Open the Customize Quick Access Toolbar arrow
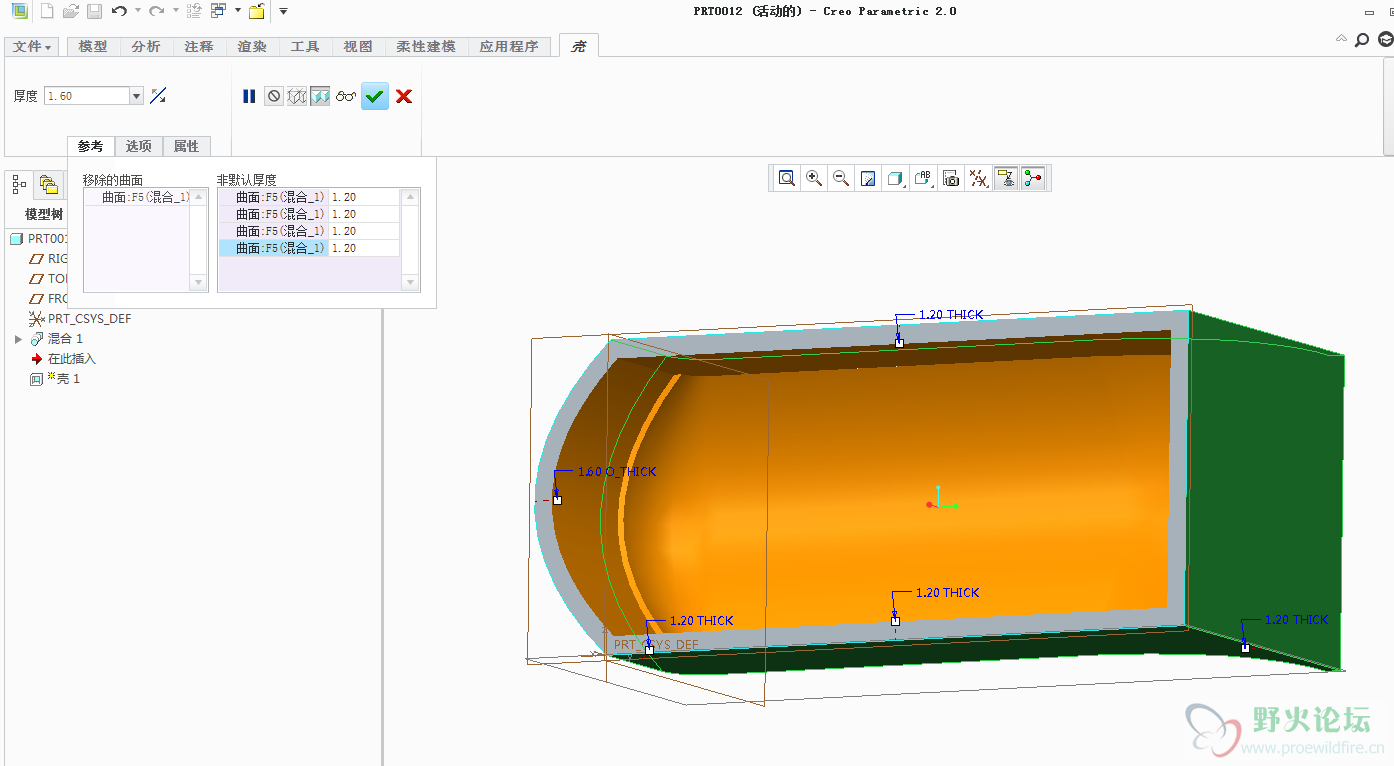 [283, 11]
